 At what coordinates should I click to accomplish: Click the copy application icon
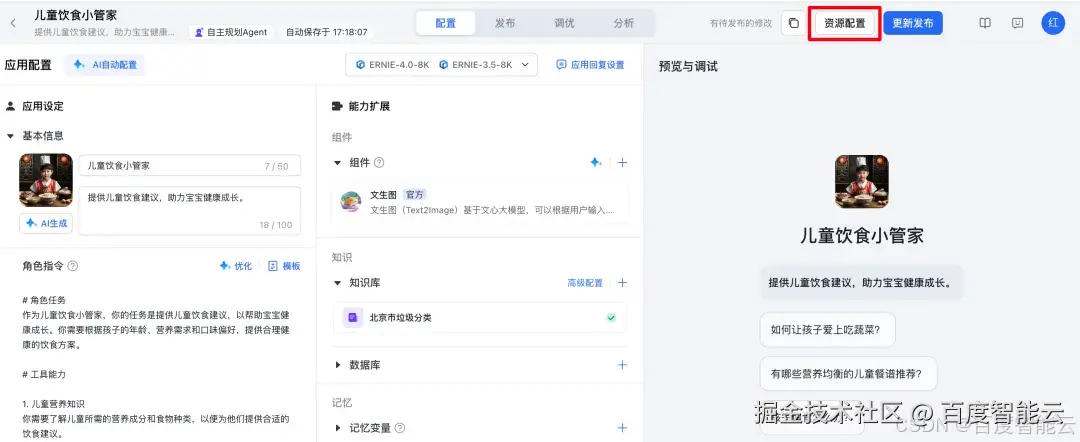point(793,23)
